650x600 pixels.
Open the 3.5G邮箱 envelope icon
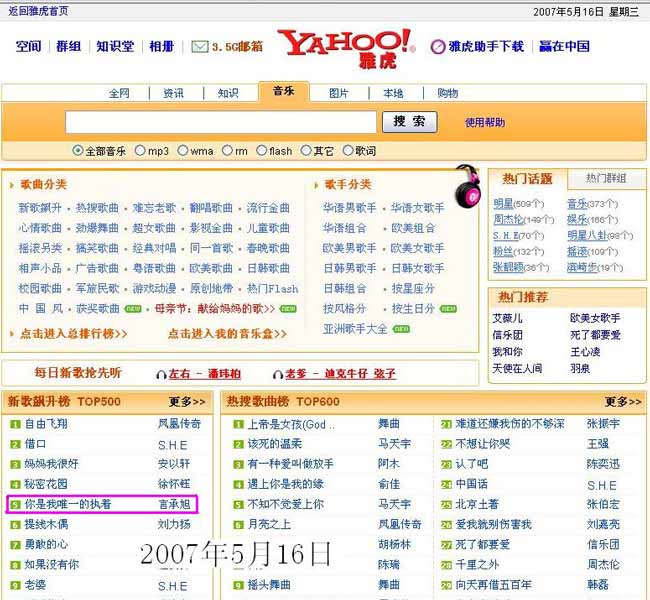tap(200, 46)
